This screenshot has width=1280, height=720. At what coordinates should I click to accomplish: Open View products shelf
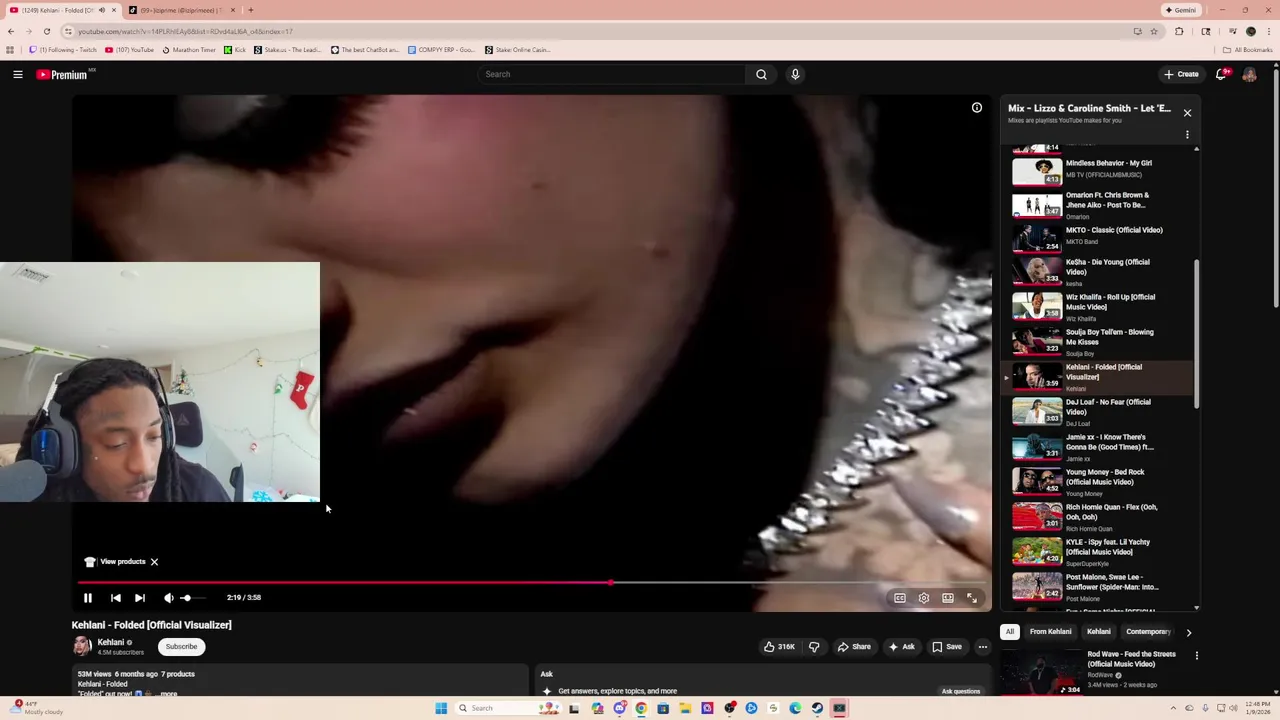(116, 562)
